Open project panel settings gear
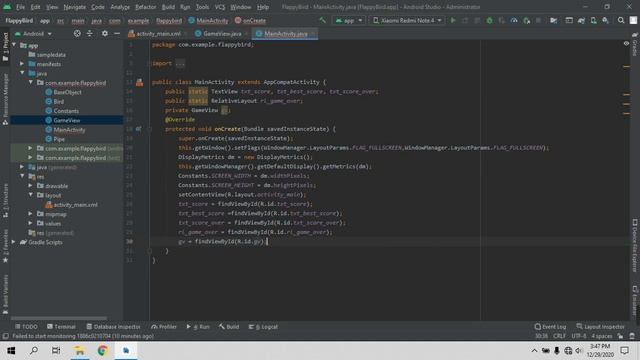This screenshot has height=360, width=640. point(104,33)
